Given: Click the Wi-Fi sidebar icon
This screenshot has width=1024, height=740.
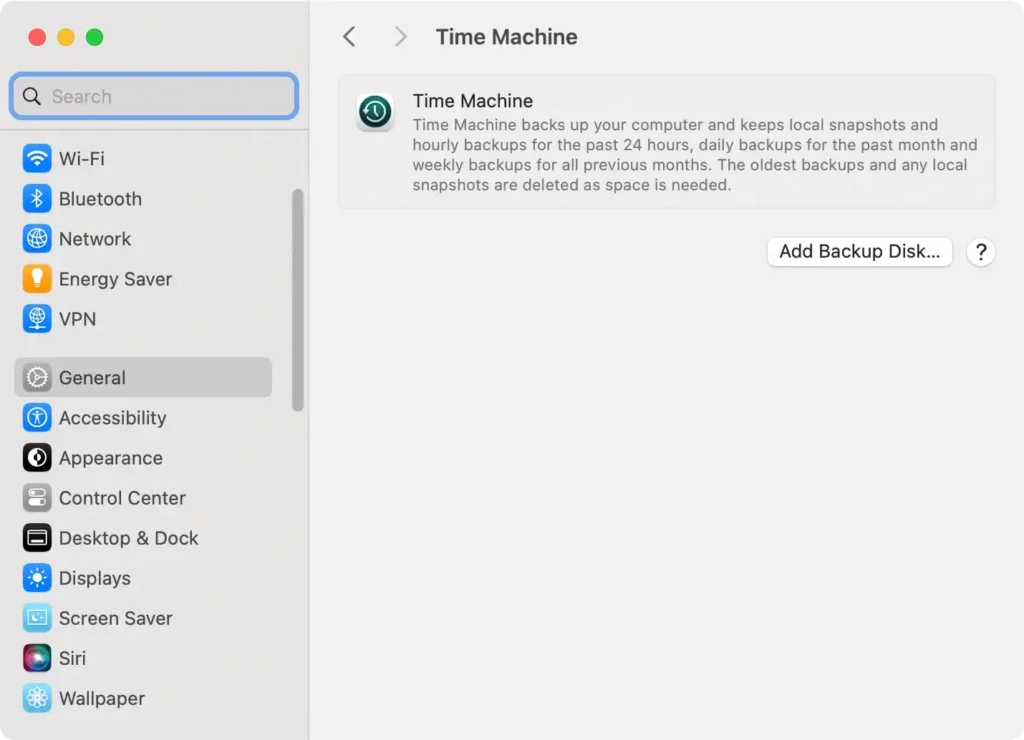Looking at the screenshot, I should [x=37, y=158].
